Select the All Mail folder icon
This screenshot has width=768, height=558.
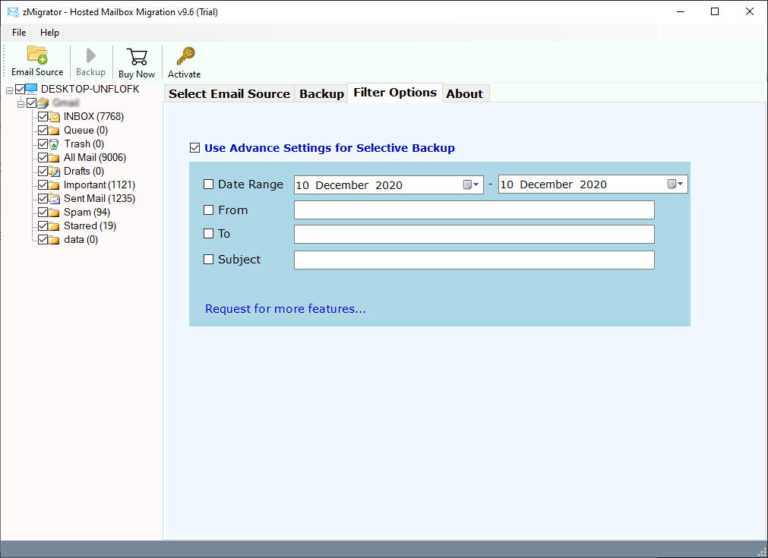point(54,158)
